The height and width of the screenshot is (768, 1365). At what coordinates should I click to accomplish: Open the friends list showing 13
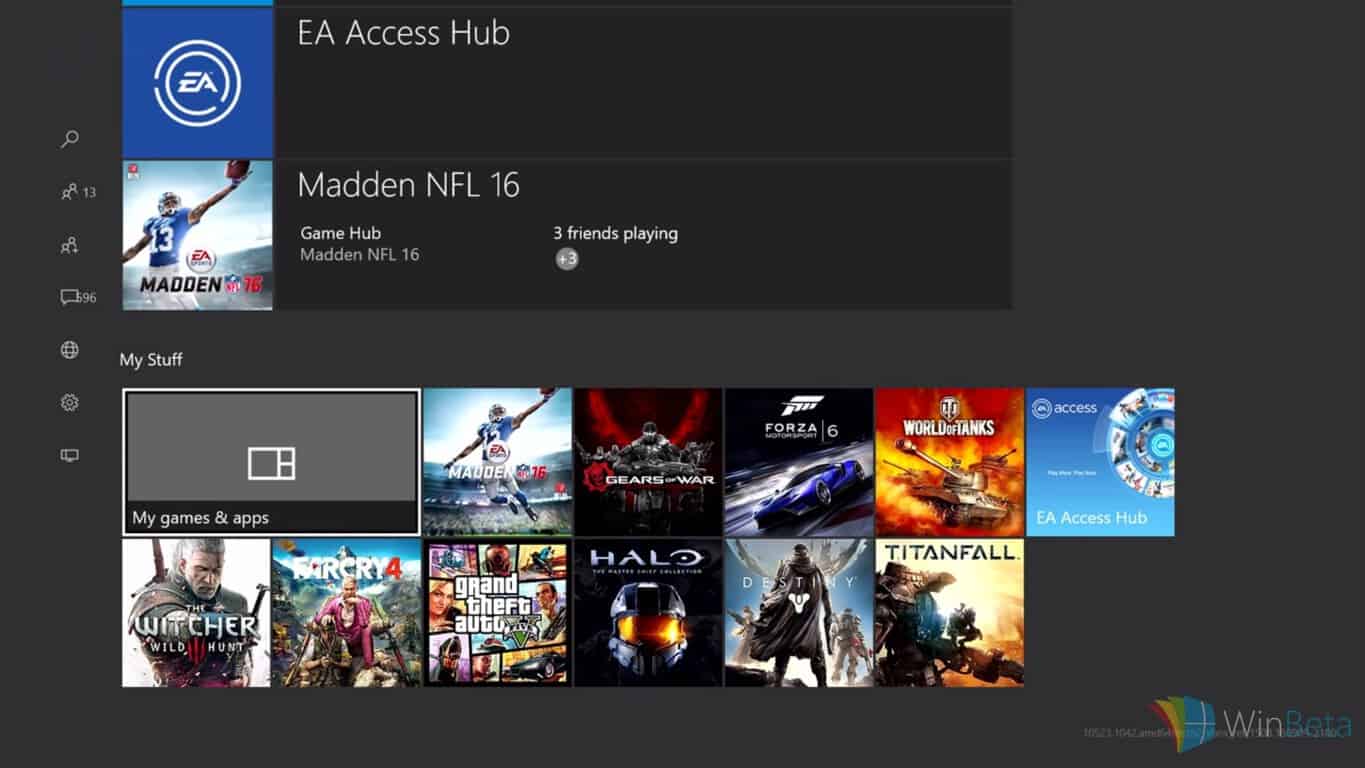78,192
